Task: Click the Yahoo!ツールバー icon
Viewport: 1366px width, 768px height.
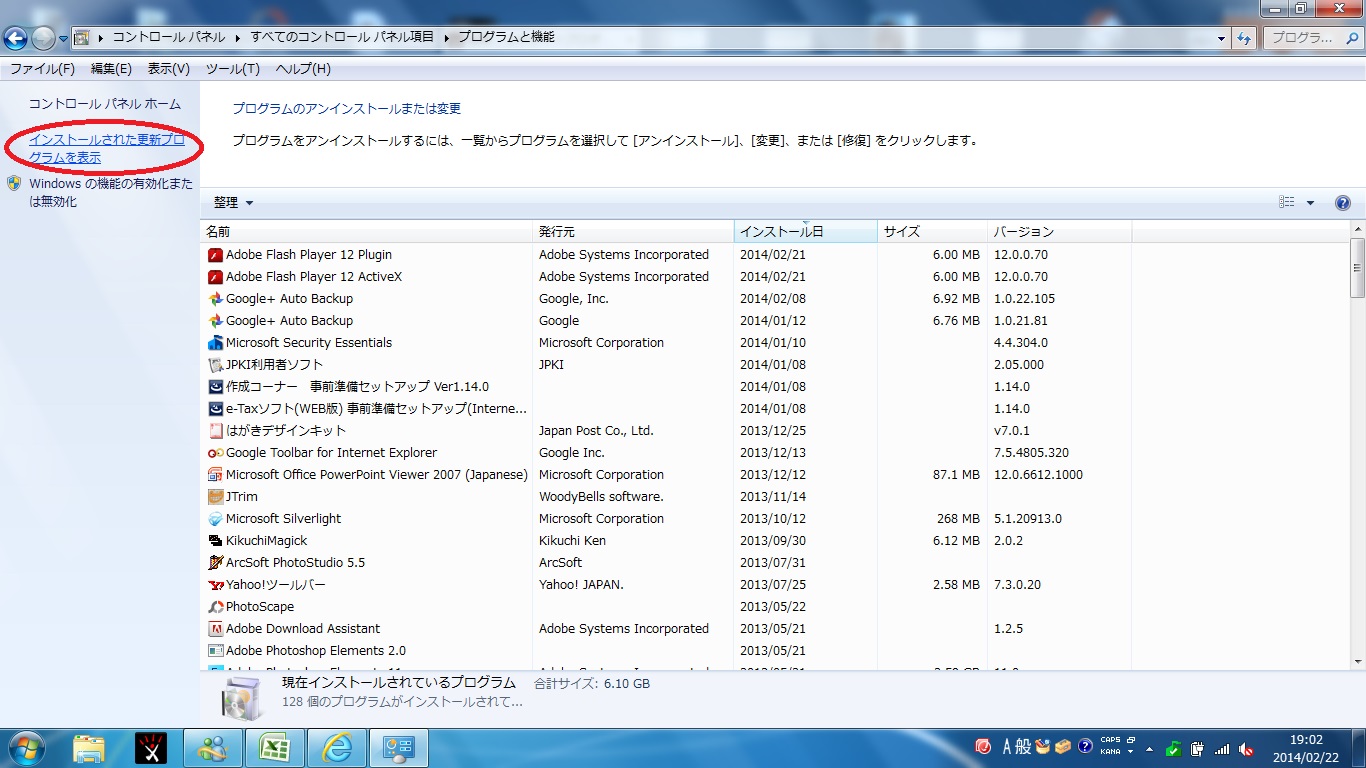Action: point(215,585)
